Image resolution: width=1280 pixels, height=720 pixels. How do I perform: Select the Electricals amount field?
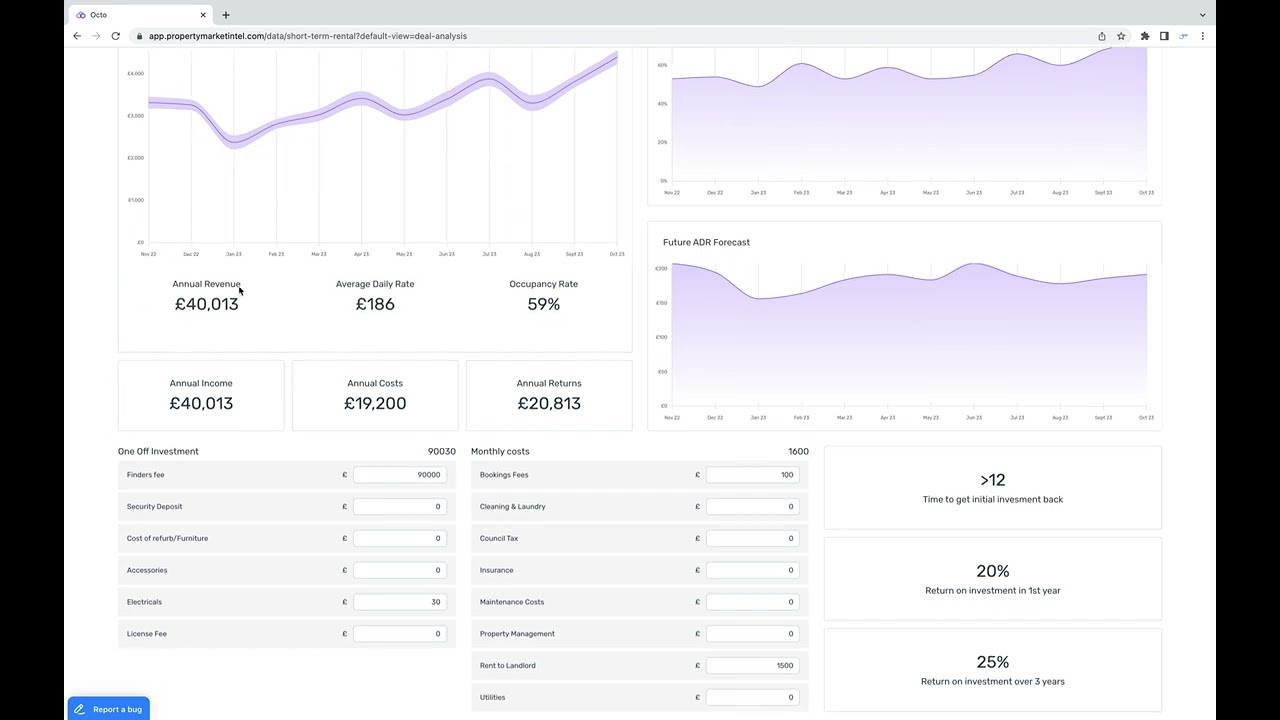[x=399, y=602]
